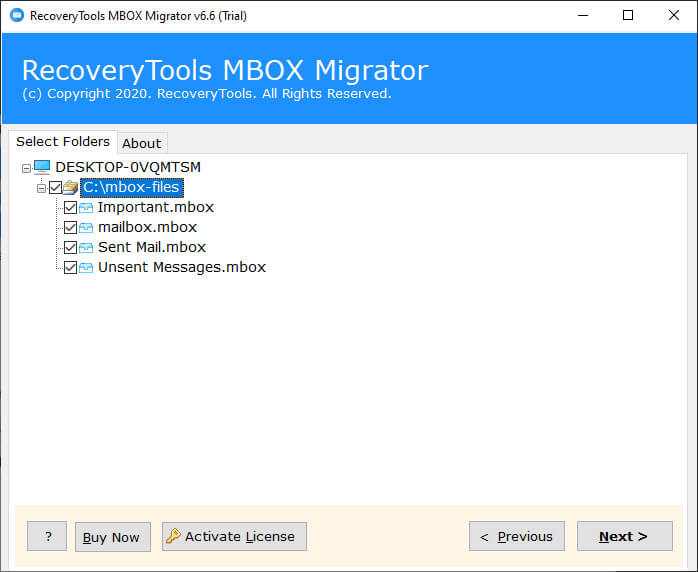
Task: Switch to the About tab
Action: tap(142, 143)
